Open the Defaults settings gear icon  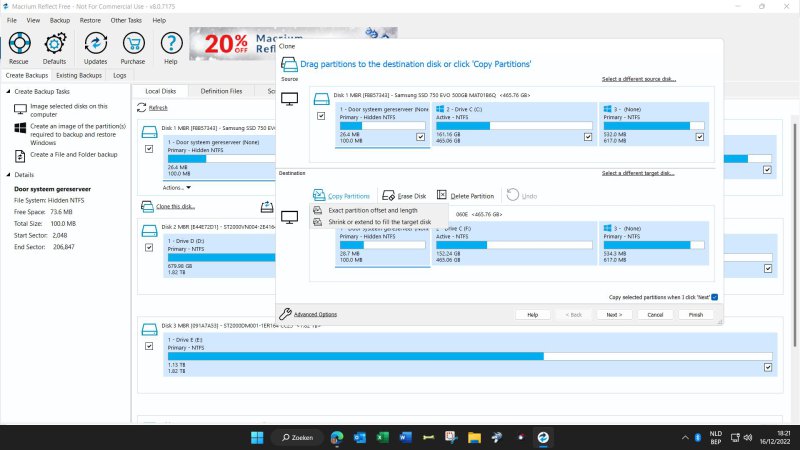(x=55, y=43)
